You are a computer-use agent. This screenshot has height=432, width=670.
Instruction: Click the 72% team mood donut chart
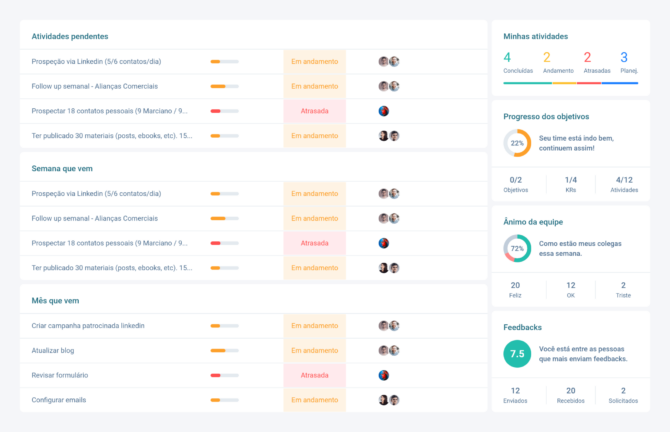517,248
